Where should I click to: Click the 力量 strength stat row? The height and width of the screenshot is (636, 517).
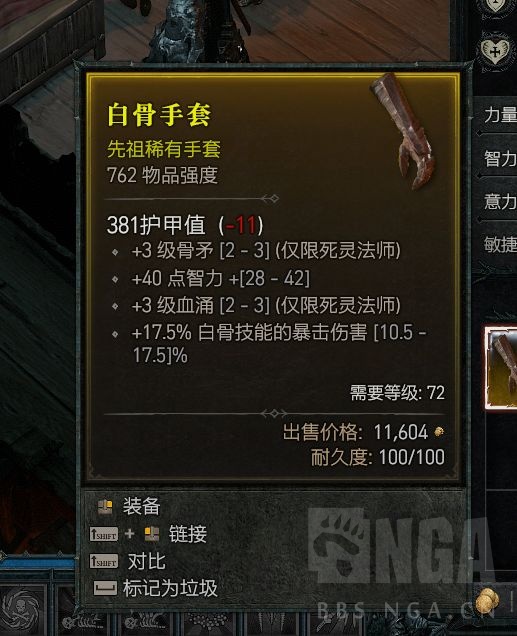(x=497, y=115)
